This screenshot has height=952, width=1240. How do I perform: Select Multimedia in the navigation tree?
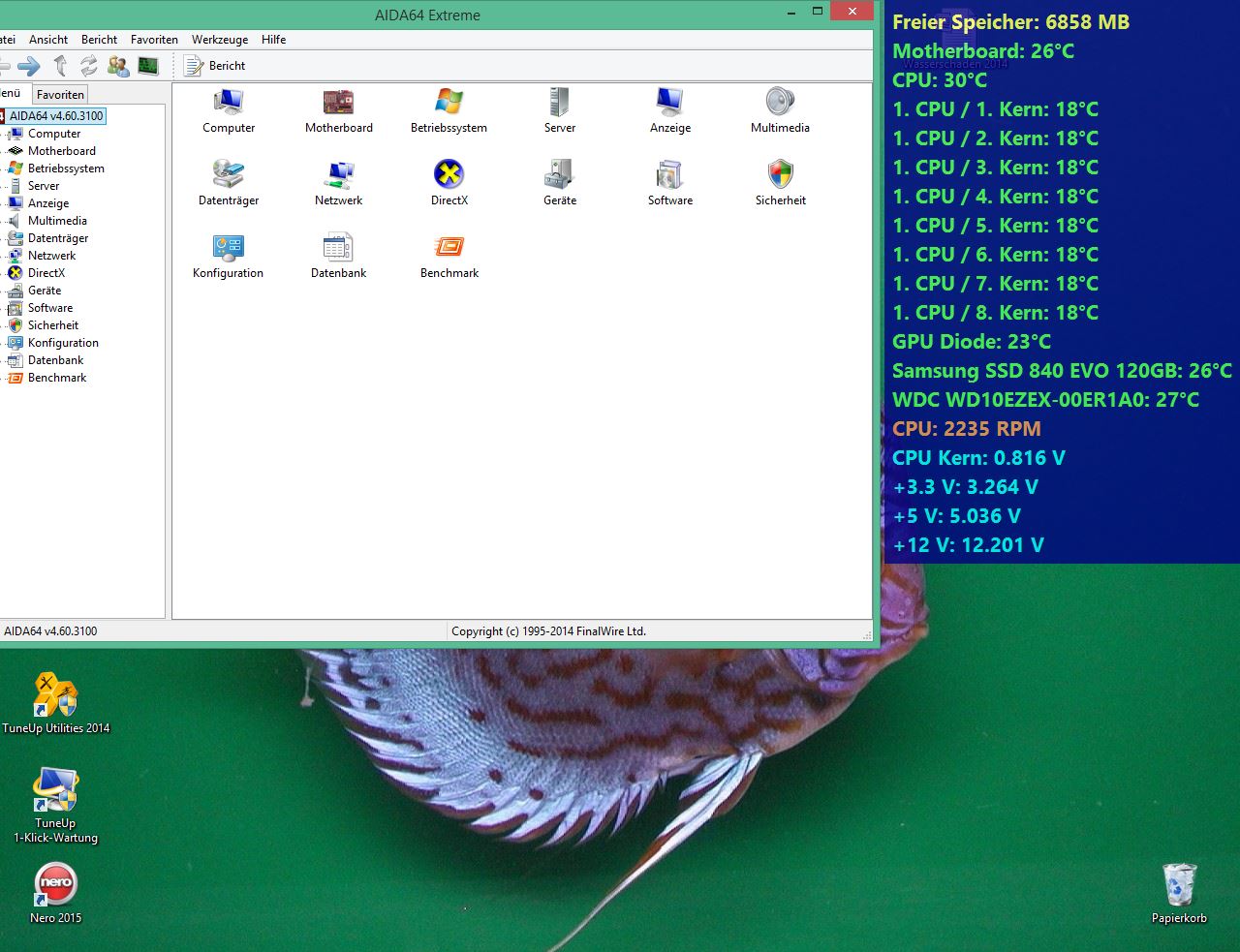(x=57, y=221)
